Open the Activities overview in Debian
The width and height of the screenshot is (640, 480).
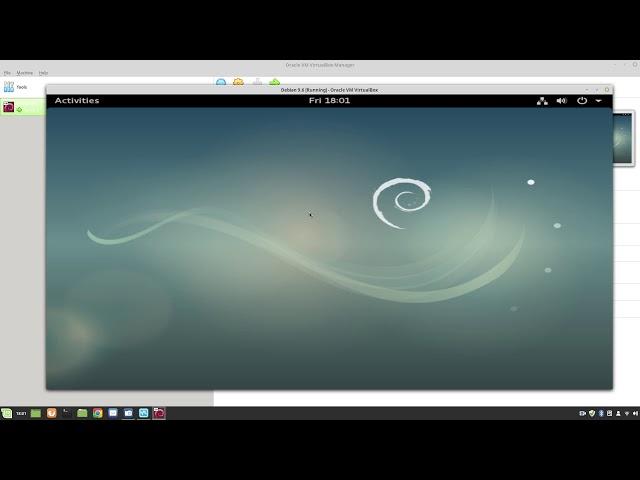[x=77, y=100]
